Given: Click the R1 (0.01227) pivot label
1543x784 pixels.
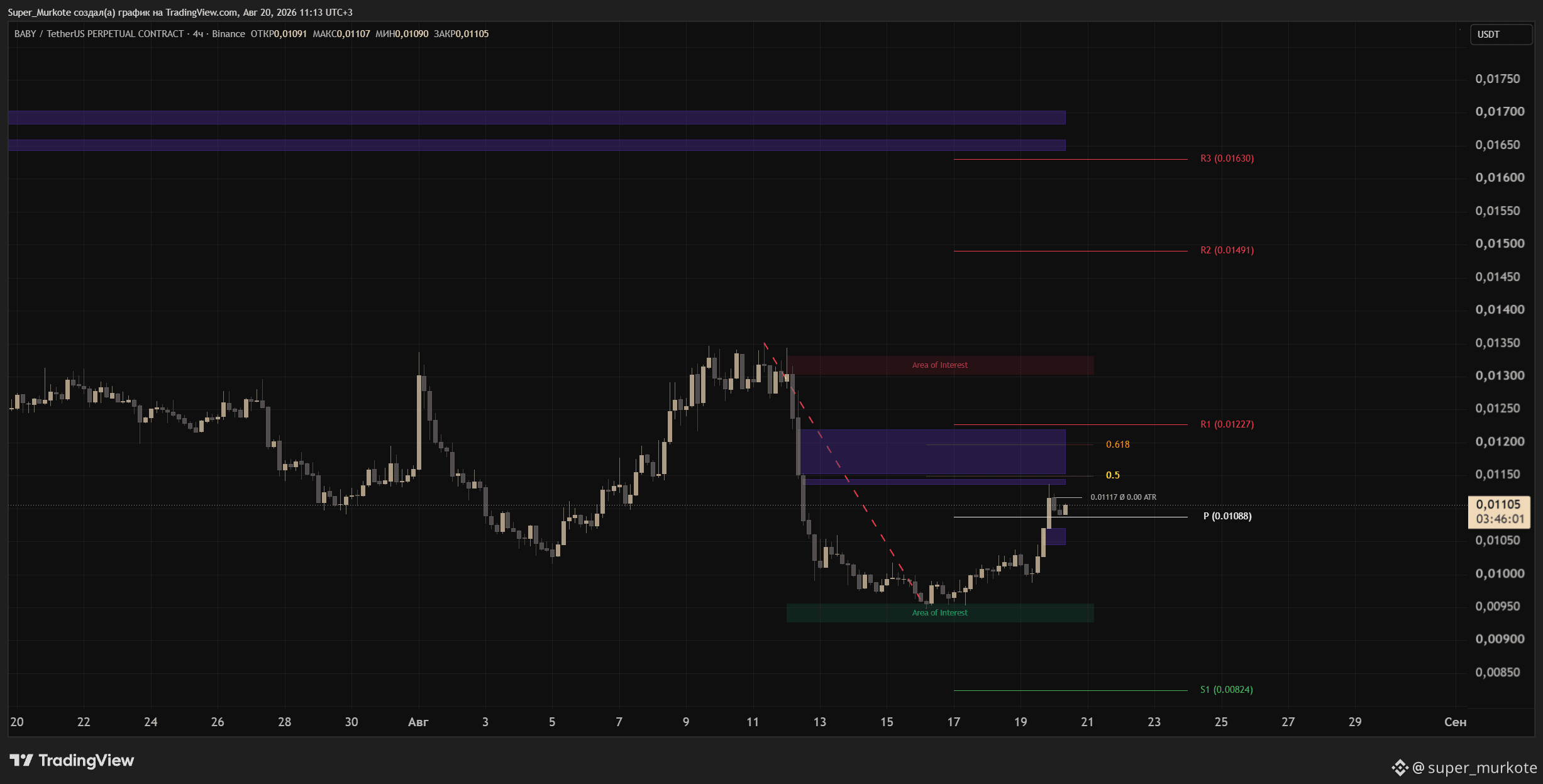Looking at the screenshot, I should point(1227,424).
